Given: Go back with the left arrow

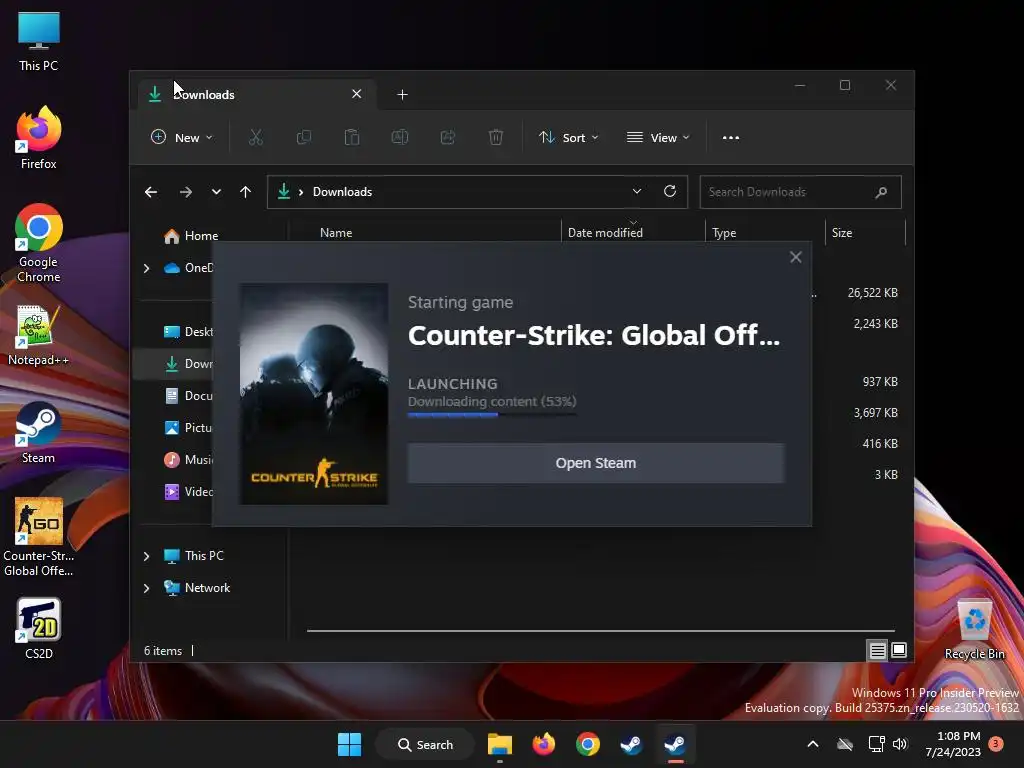Looking at the screenshot, I should point(151,192).
